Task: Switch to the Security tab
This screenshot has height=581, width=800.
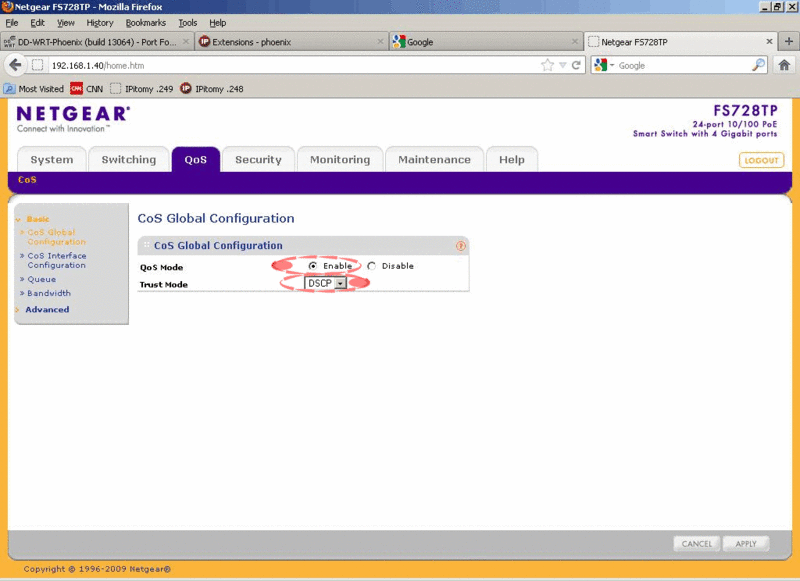Action: tap(258, 160)
